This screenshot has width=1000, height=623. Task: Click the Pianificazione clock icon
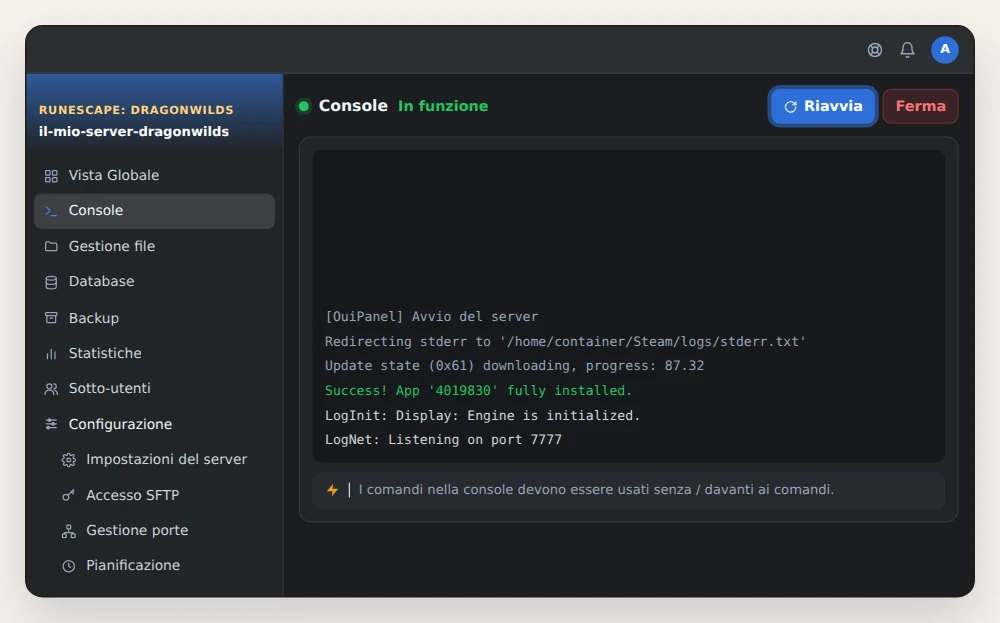[x=68, y=566]
